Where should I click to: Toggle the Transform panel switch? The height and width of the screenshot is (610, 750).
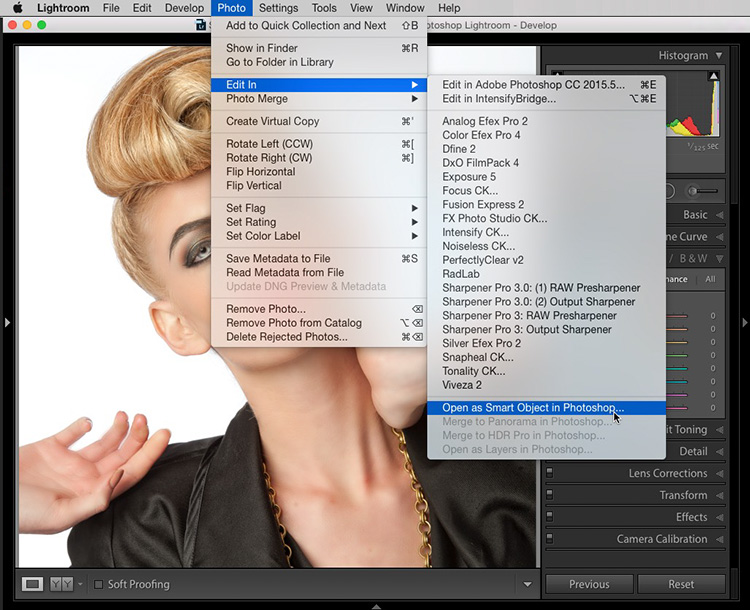point(550,494)
